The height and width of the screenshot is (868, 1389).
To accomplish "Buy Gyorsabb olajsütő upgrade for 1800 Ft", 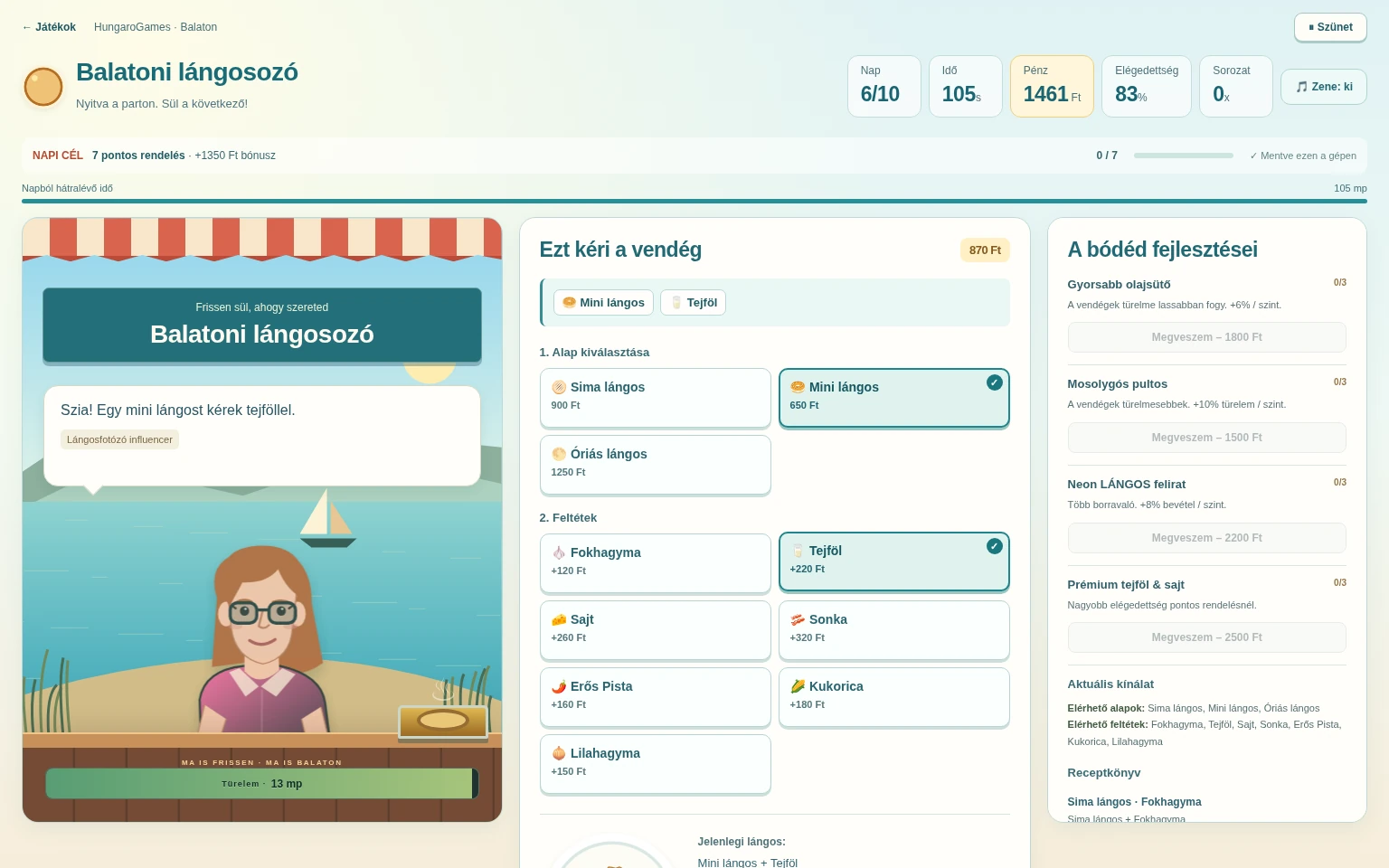I will pos(1206,337).
